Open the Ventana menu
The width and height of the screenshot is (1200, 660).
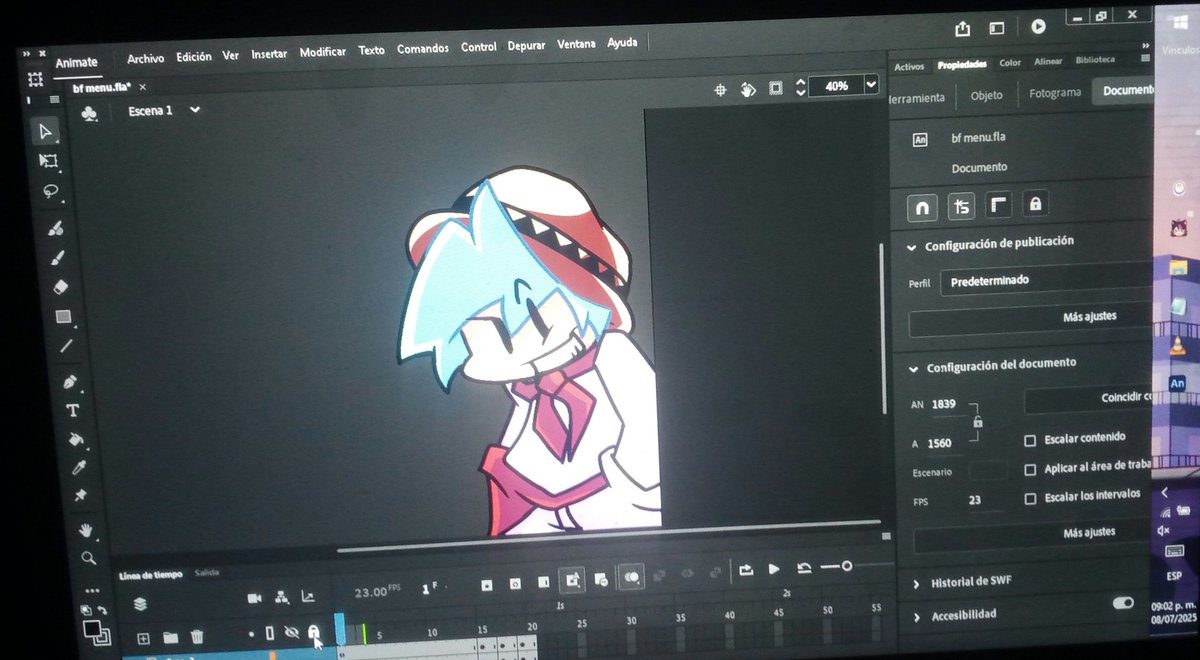click(576, 44)
